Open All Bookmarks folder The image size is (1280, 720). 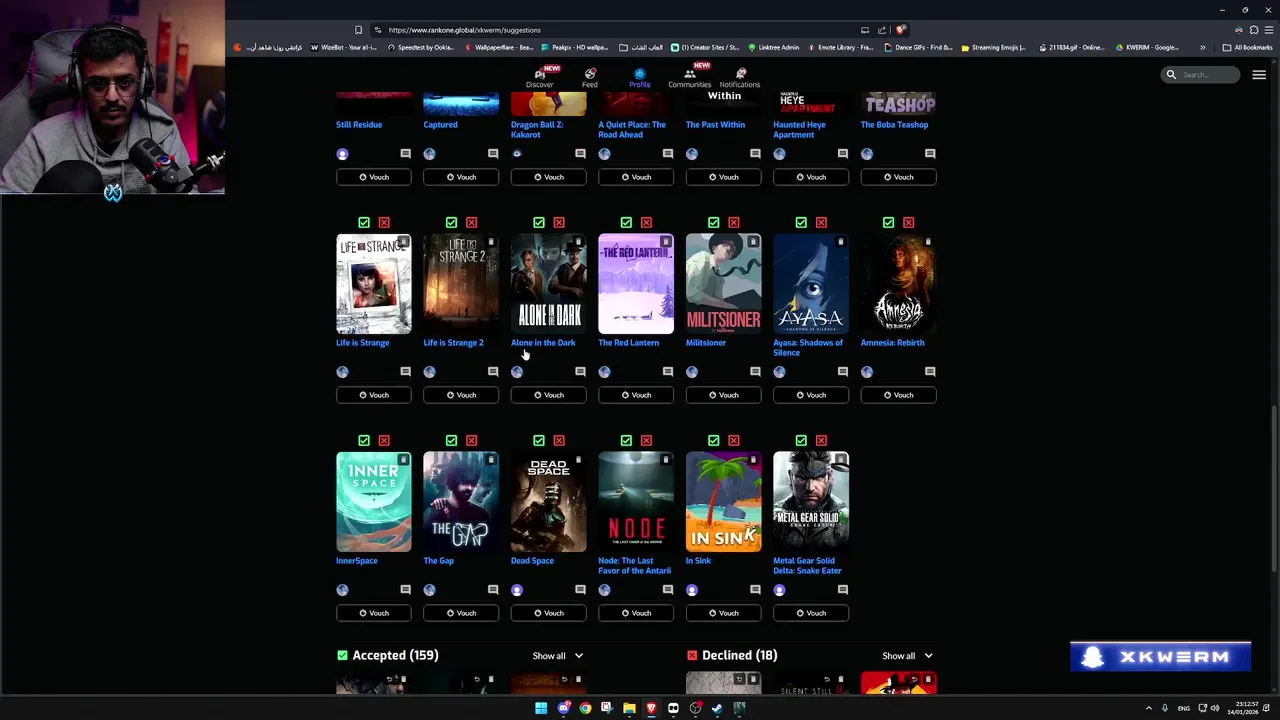(1247, 47)
